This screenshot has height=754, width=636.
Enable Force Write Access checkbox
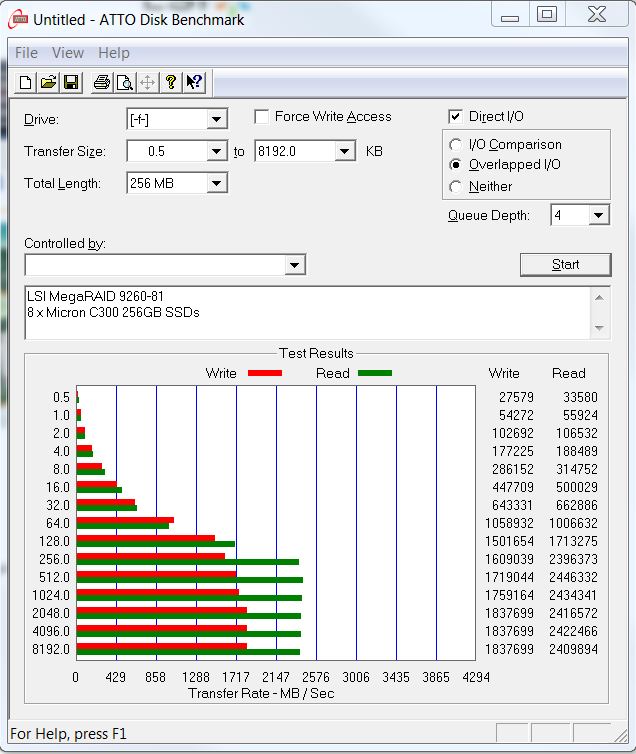point(262,117)
